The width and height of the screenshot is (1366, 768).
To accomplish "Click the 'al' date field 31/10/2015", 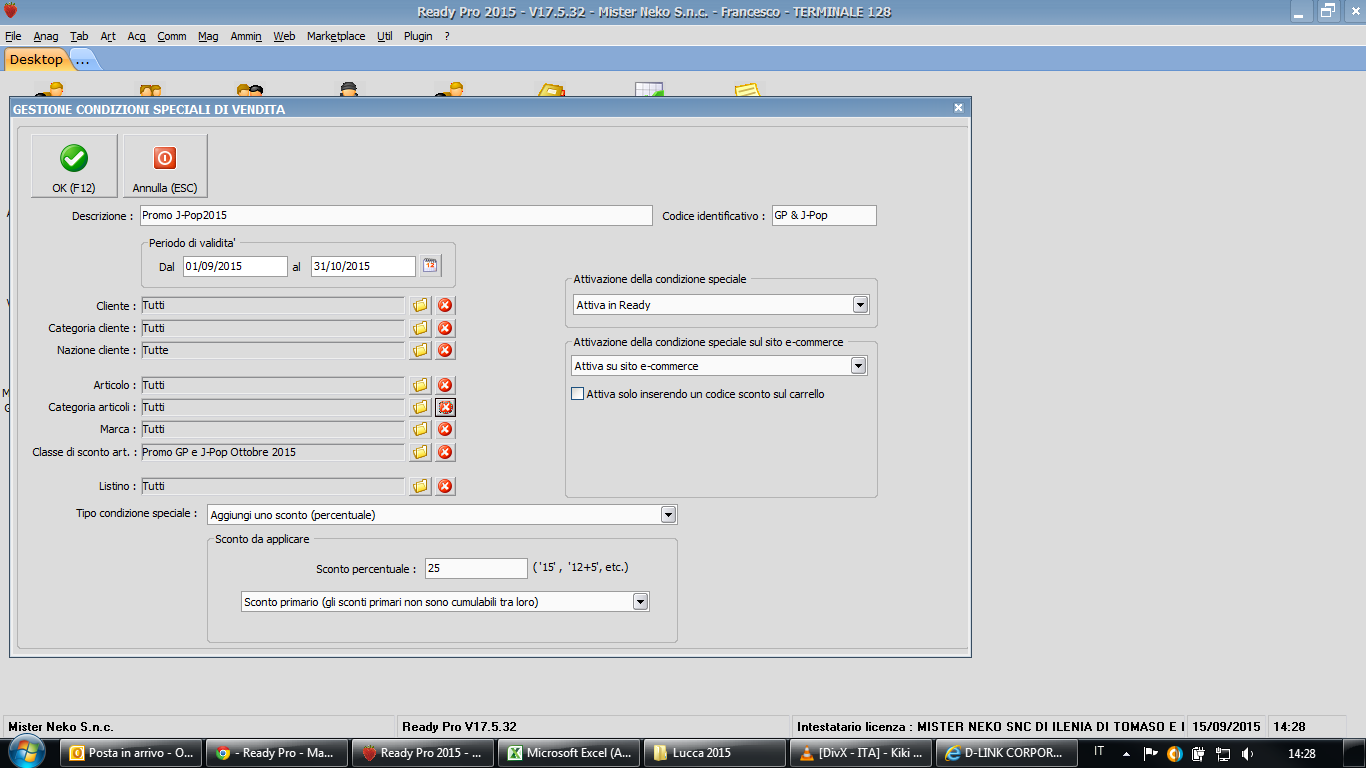I will [x=363, y=266].
